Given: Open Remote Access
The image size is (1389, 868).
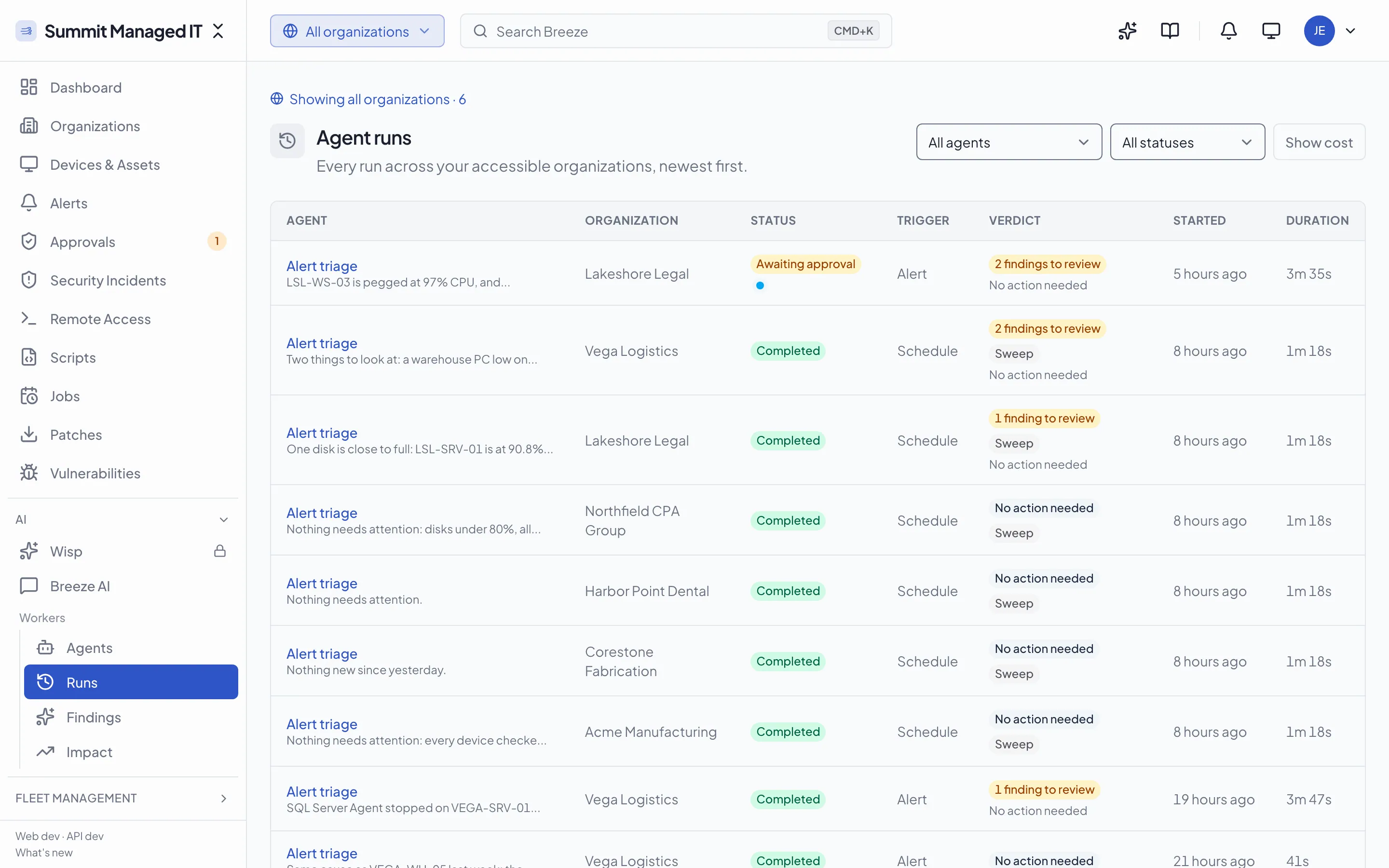Looking at the screenshot, I should coord(123,319).
